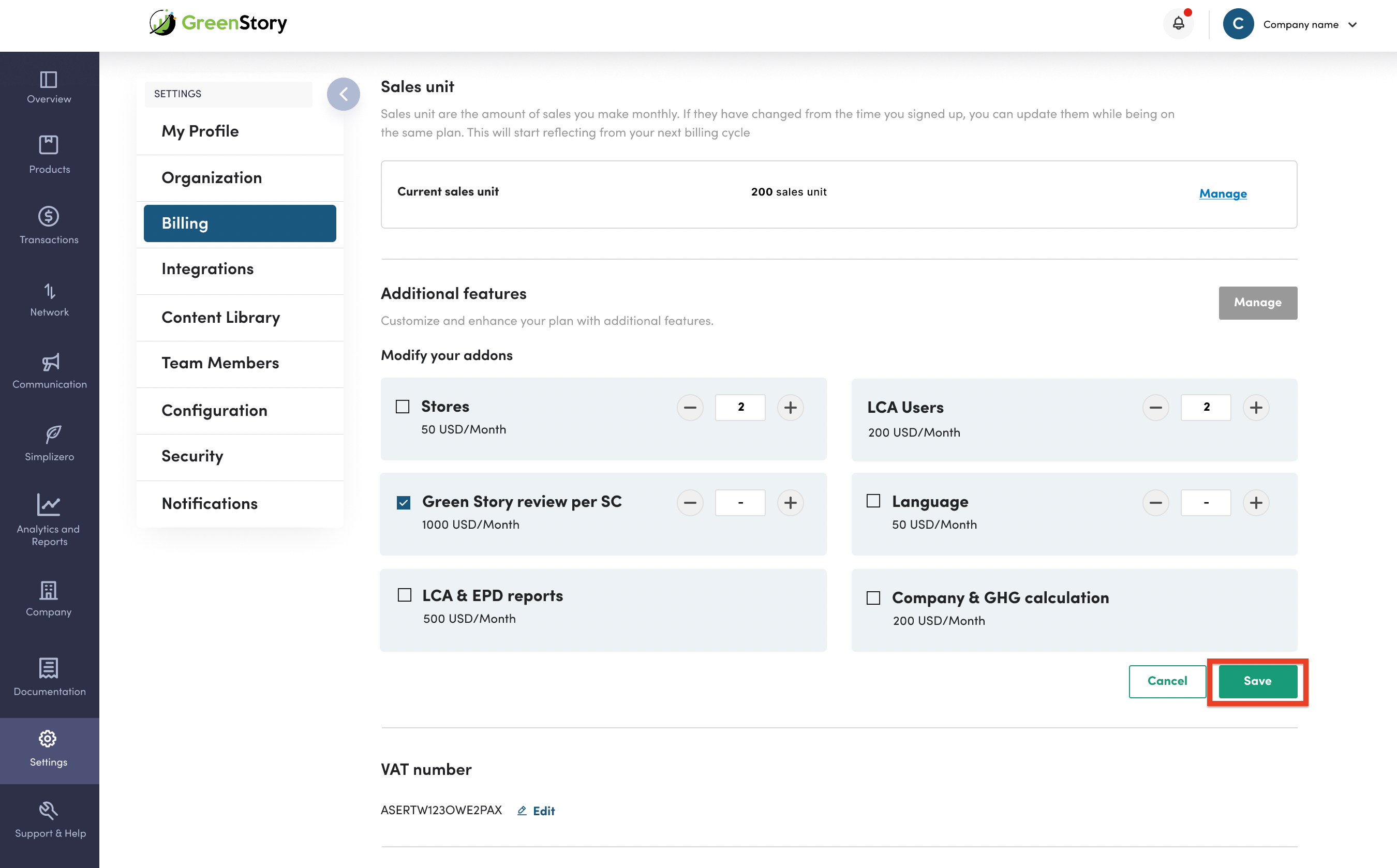Screen dimensions: 1397x868
Task: Increase LCA Users quantity with plus
Action: [1255, 408]
